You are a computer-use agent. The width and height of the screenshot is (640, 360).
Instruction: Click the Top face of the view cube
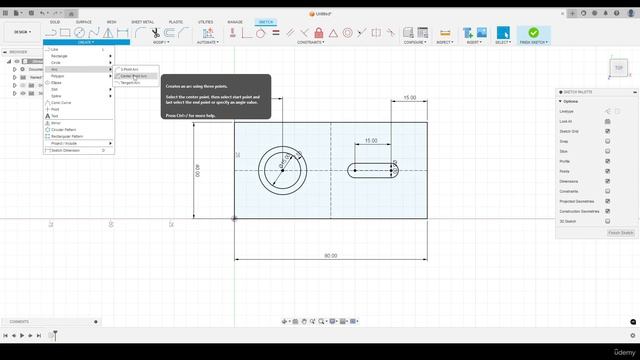(x=619, y=68)
